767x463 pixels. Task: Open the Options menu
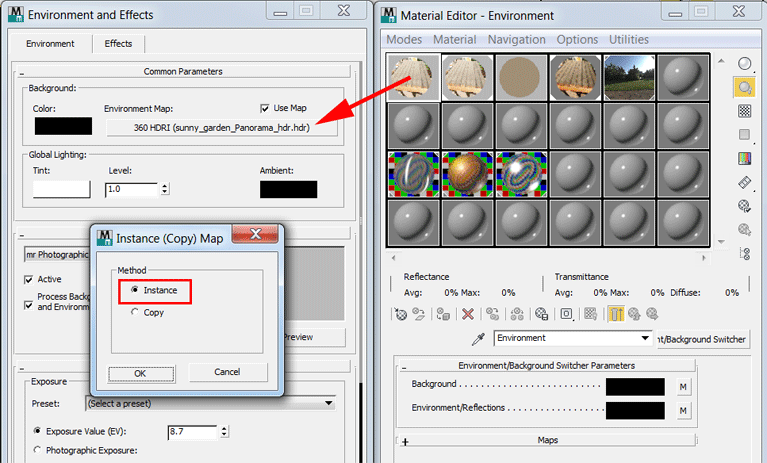(577, 40)
